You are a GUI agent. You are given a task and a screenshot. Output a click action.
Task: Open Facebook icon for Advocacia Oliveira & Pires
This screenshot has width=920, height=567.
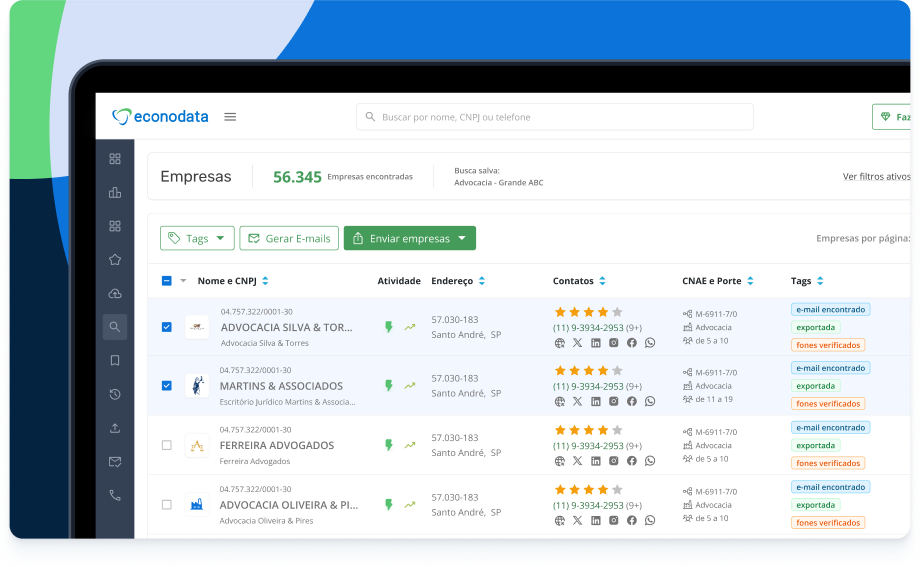[x=632, y=520]
